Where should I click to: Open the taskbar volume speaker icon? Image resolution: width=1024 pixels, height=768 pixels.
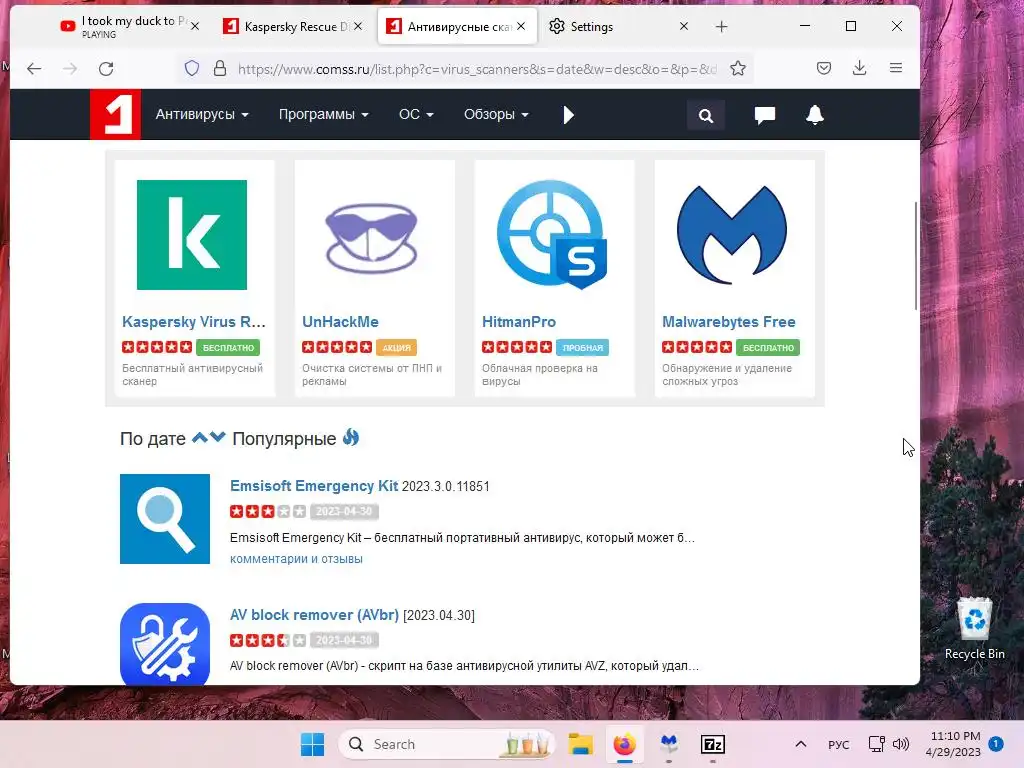point(901,744)
